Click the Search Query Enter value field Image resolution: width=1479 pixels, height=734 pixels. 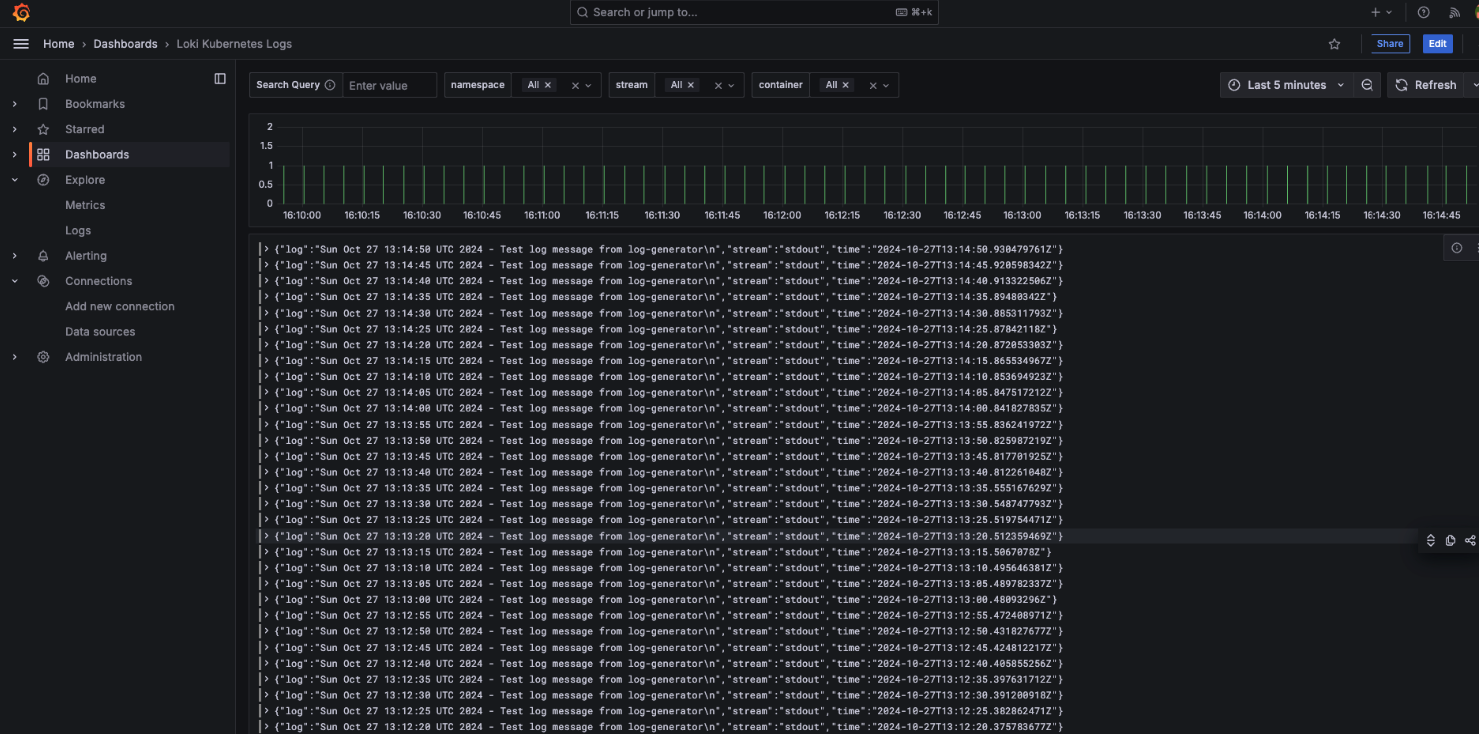pos(390,85)
